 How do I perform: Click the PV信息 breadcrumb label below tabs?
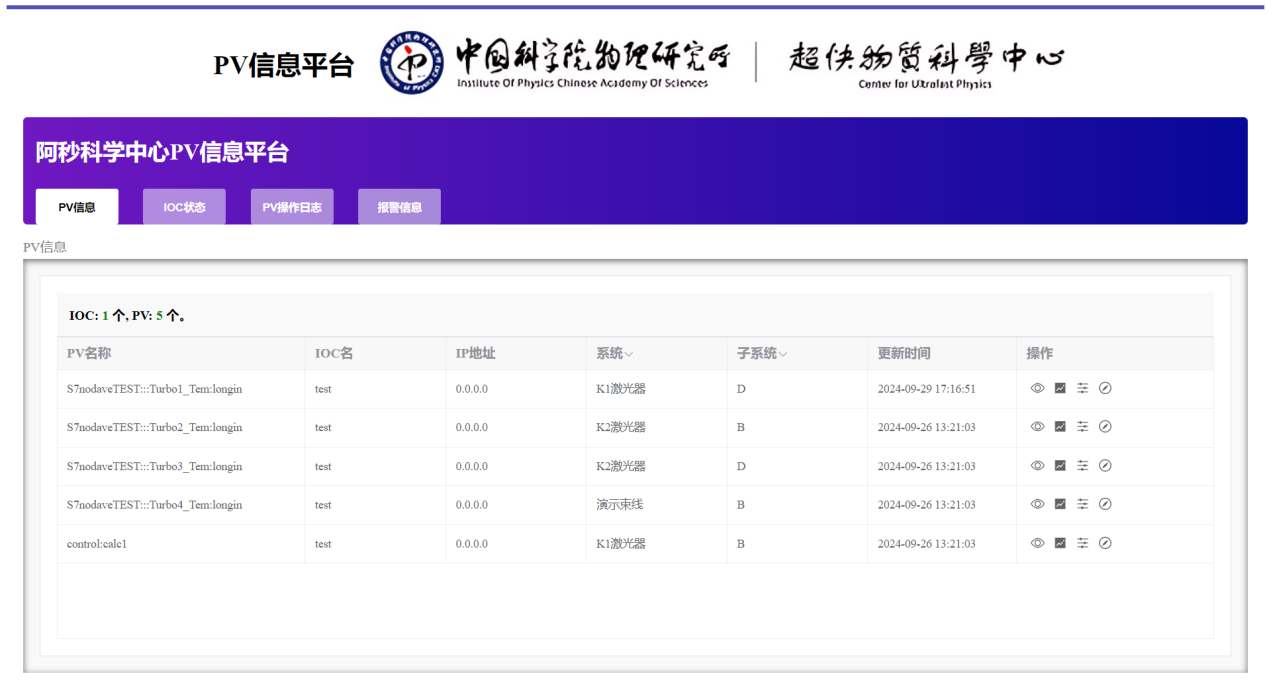coord(45,246)
